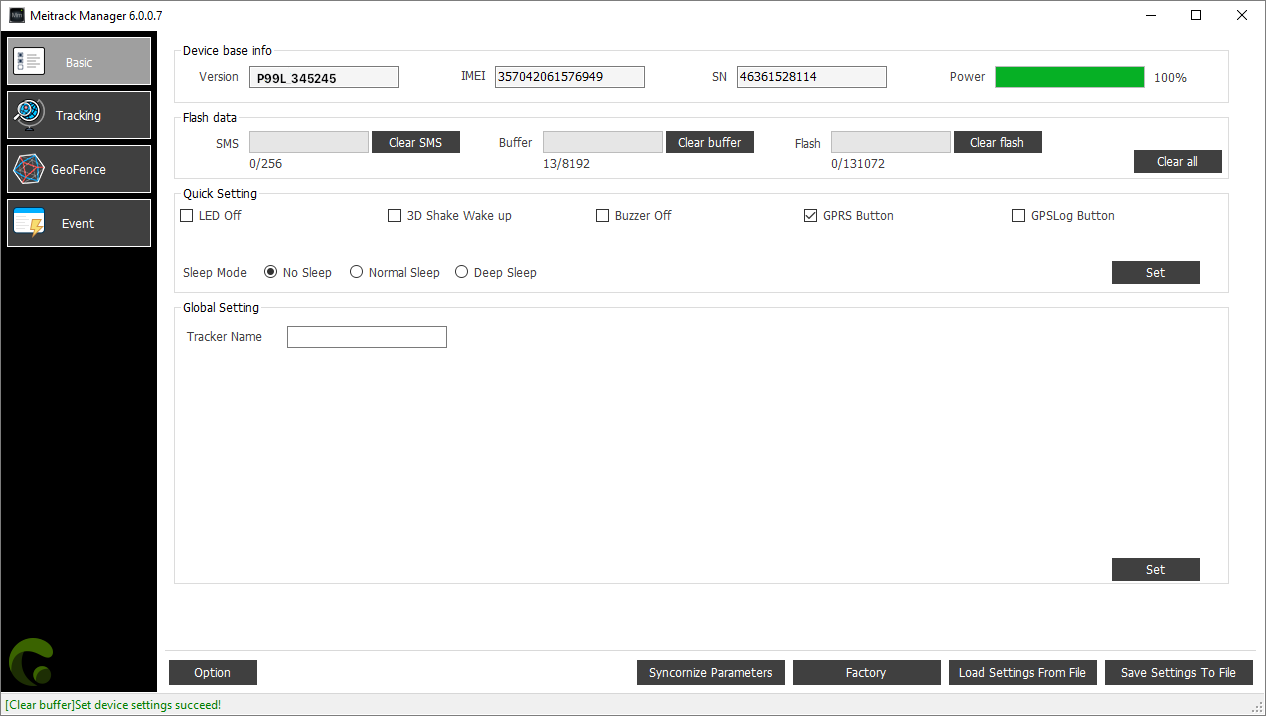Viewport: 1266px width, 716px height.
Task: Apply Quick Setting with Set button
Action: pos(1155,272)
